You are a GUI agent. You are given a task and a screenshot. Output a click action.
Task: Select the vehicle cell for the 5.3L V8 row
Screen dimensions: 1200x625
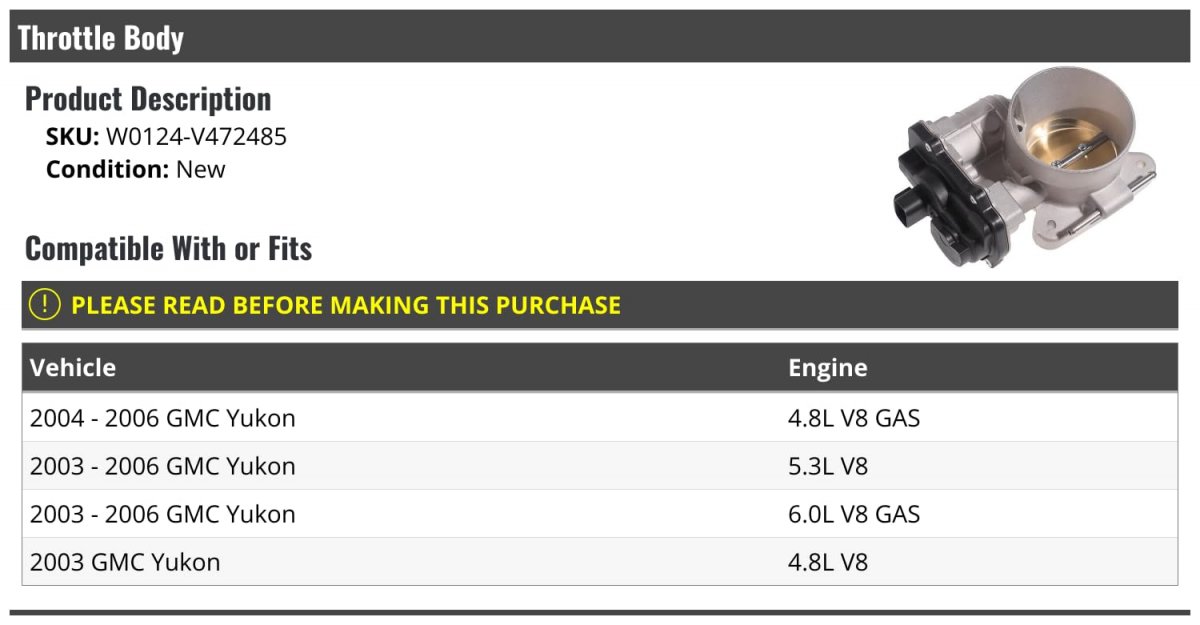(x=163, y=466)
